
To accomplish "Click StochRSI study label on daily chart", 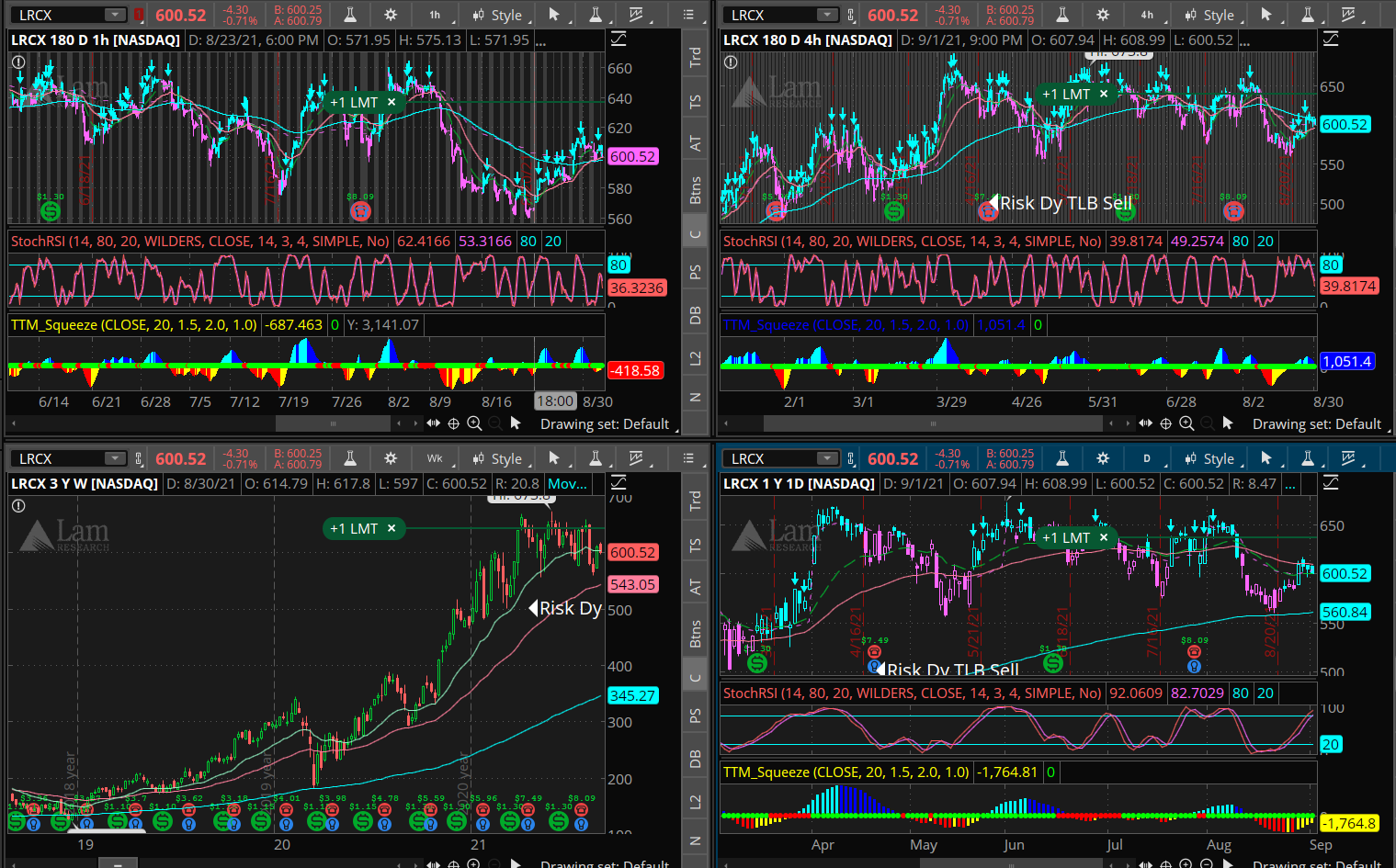I will [x=913, y=693].
